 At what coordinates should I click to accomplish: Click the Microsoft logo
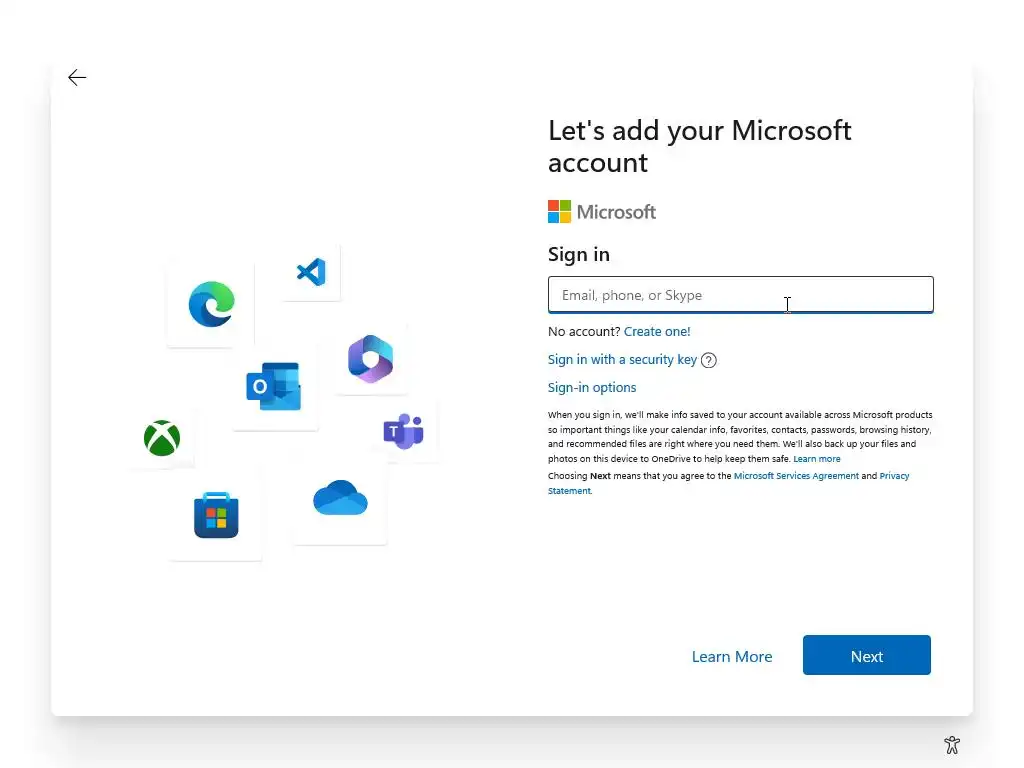tap(601, 212)
